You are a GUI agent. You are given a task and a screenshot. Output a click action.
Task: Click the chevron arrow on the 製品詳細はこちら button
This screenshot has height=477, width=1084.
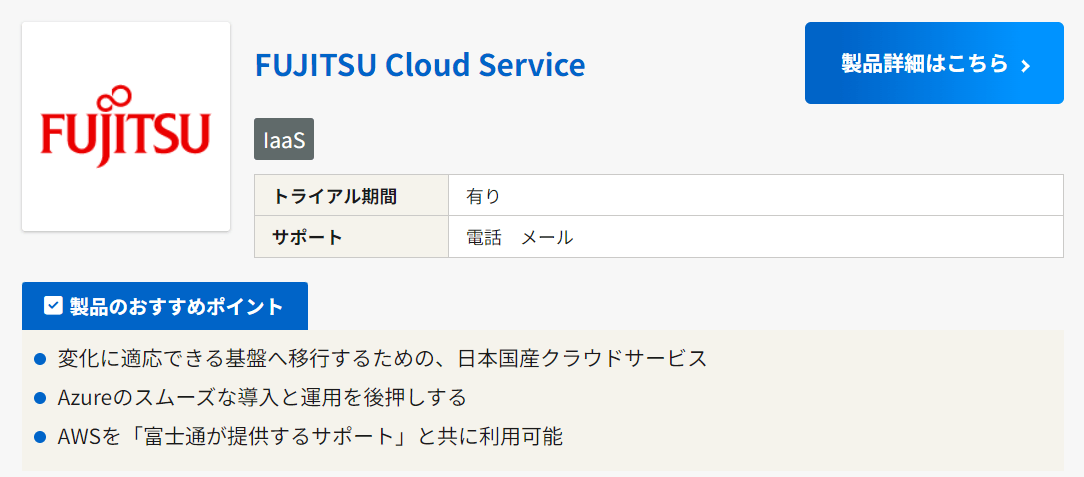tap(1026, 65)
